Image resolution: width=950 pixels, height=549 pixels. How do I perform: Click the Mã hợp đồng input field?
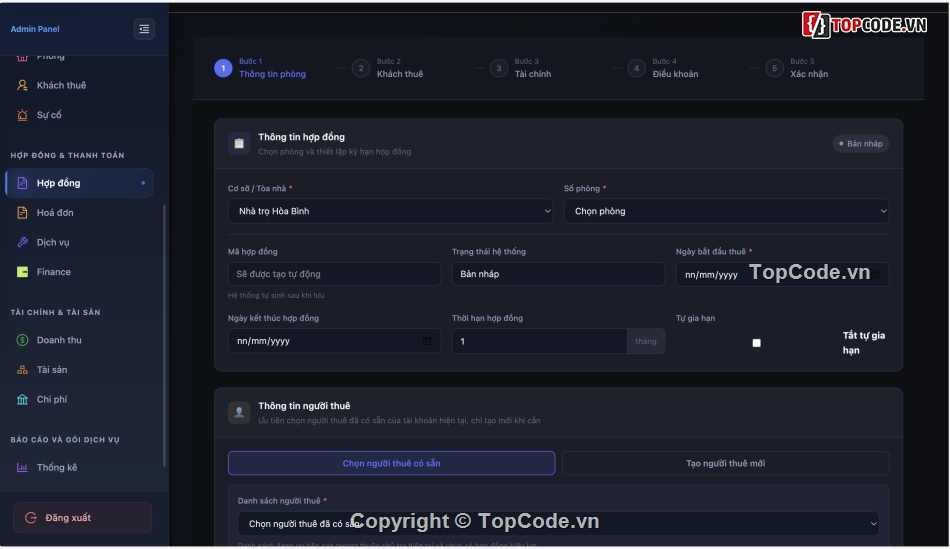point(334,274)
